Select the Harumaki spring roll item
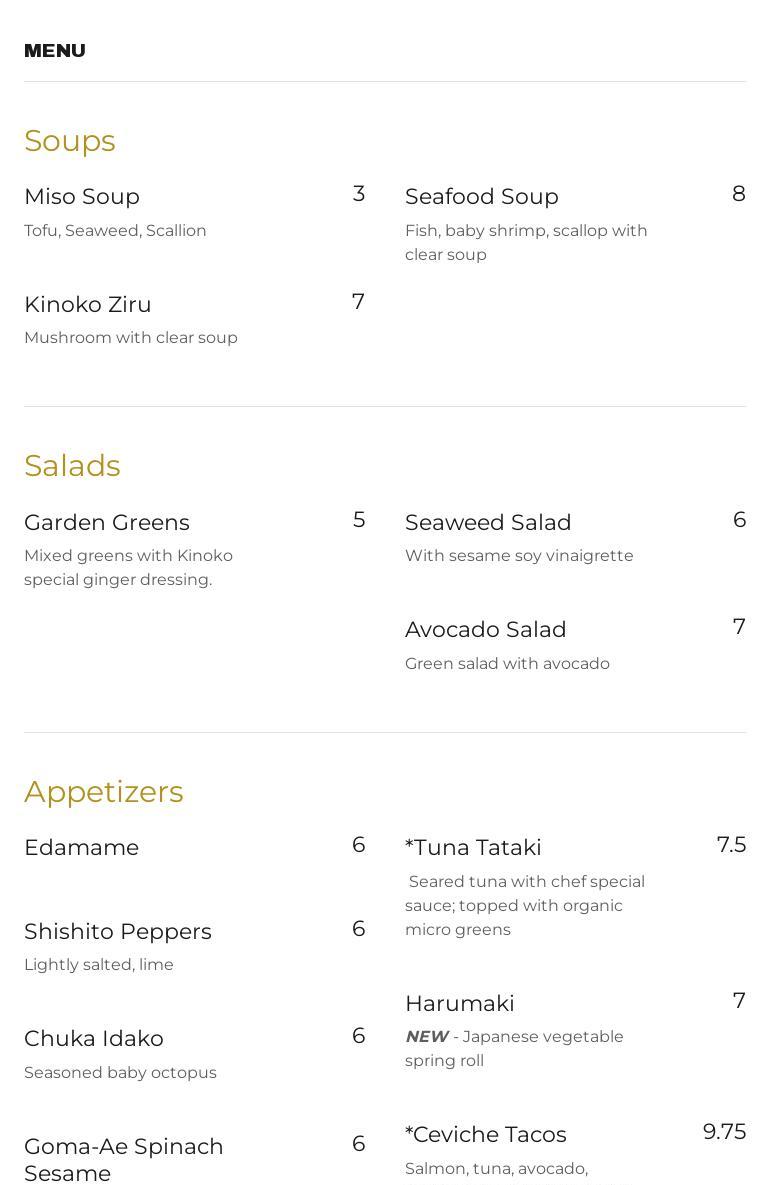This screenshot has height=1185, width=770. coord(460,1004)
